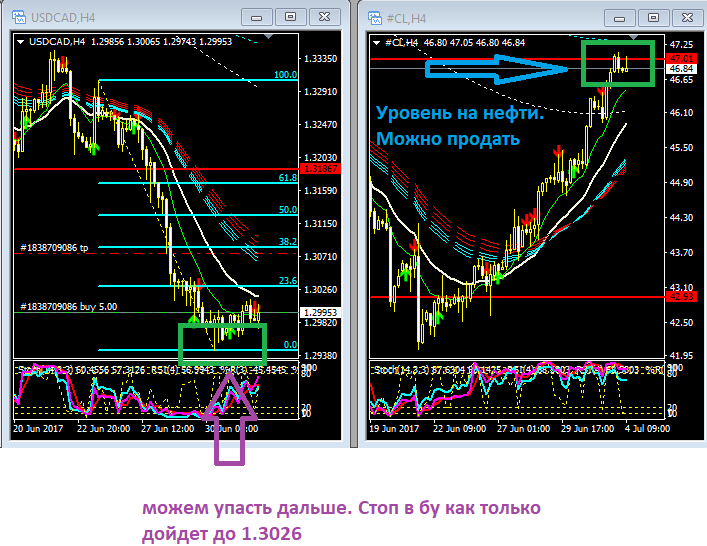
Task: Select the Fibonacci 100.0 level label
Action: coord(285,75)
